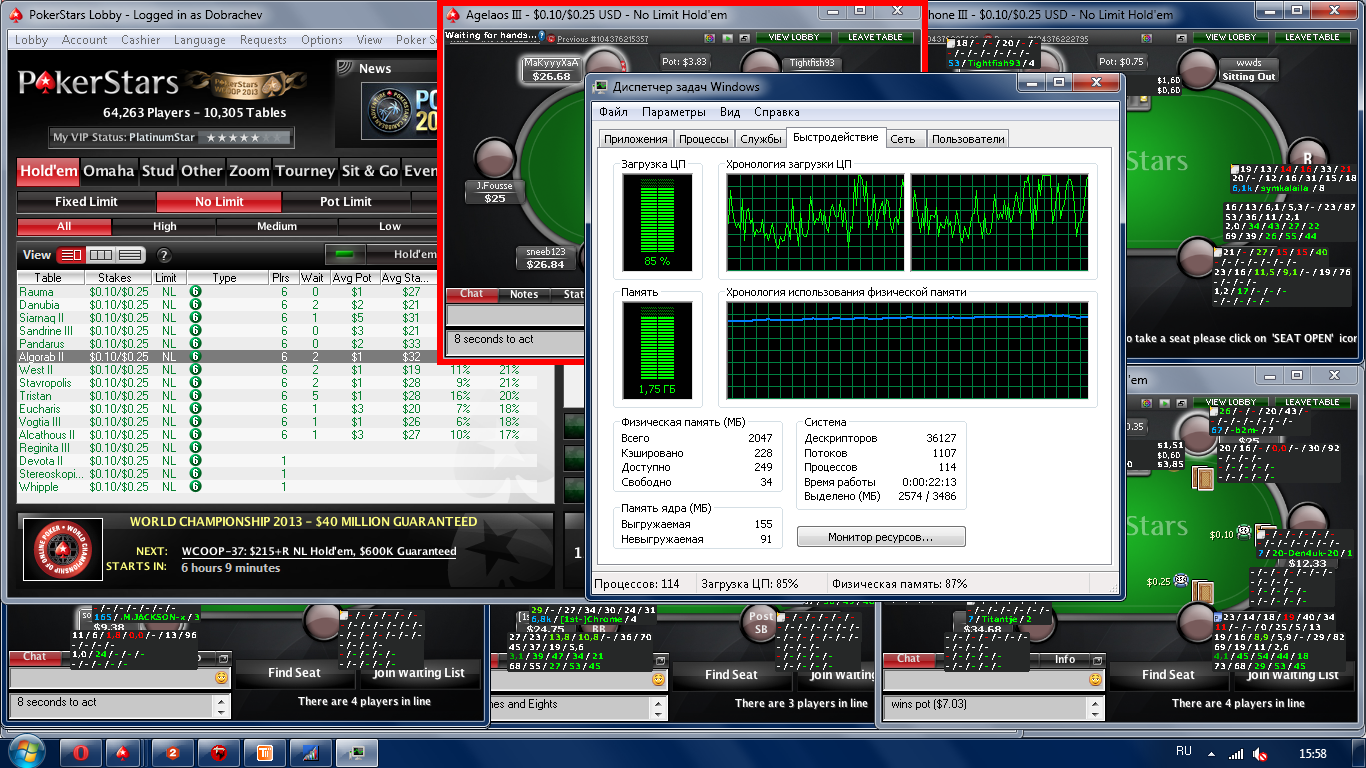Open Opera browser from the taskbar
1366x768 pixels.
(81, 752)
